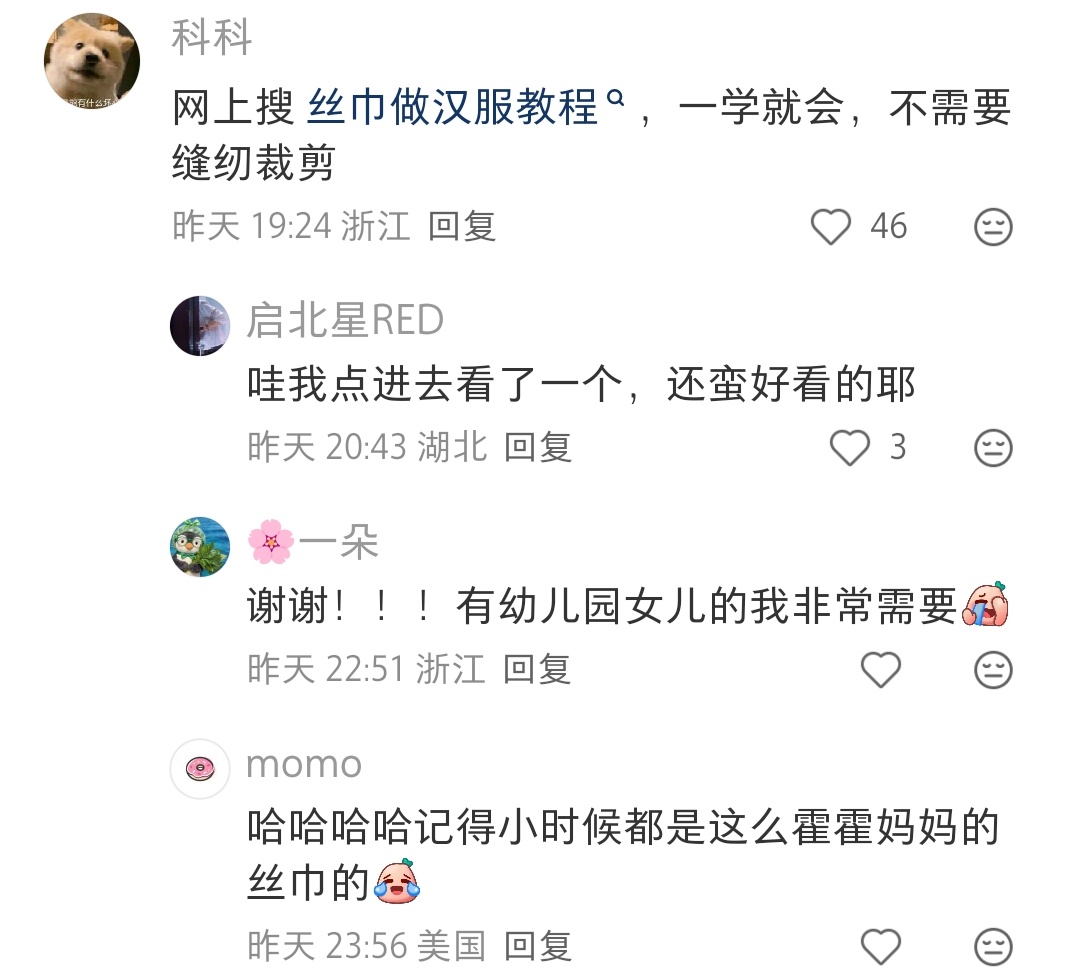Reply to 一朵's comment via 回复
The image size is (1079, 978).
pos(537,669)
